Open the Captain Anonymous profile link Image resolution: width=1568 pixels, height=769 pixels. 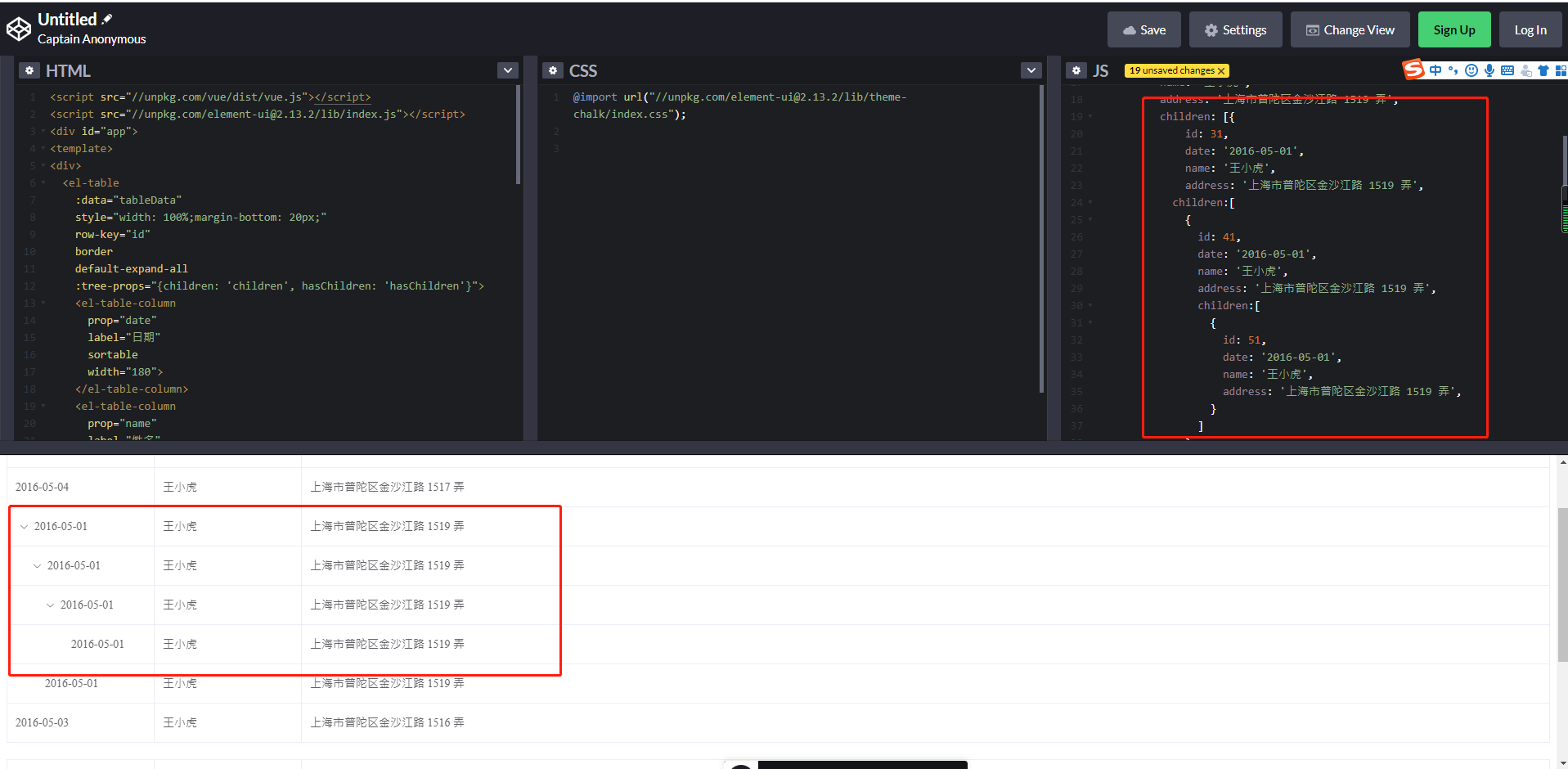92,39
